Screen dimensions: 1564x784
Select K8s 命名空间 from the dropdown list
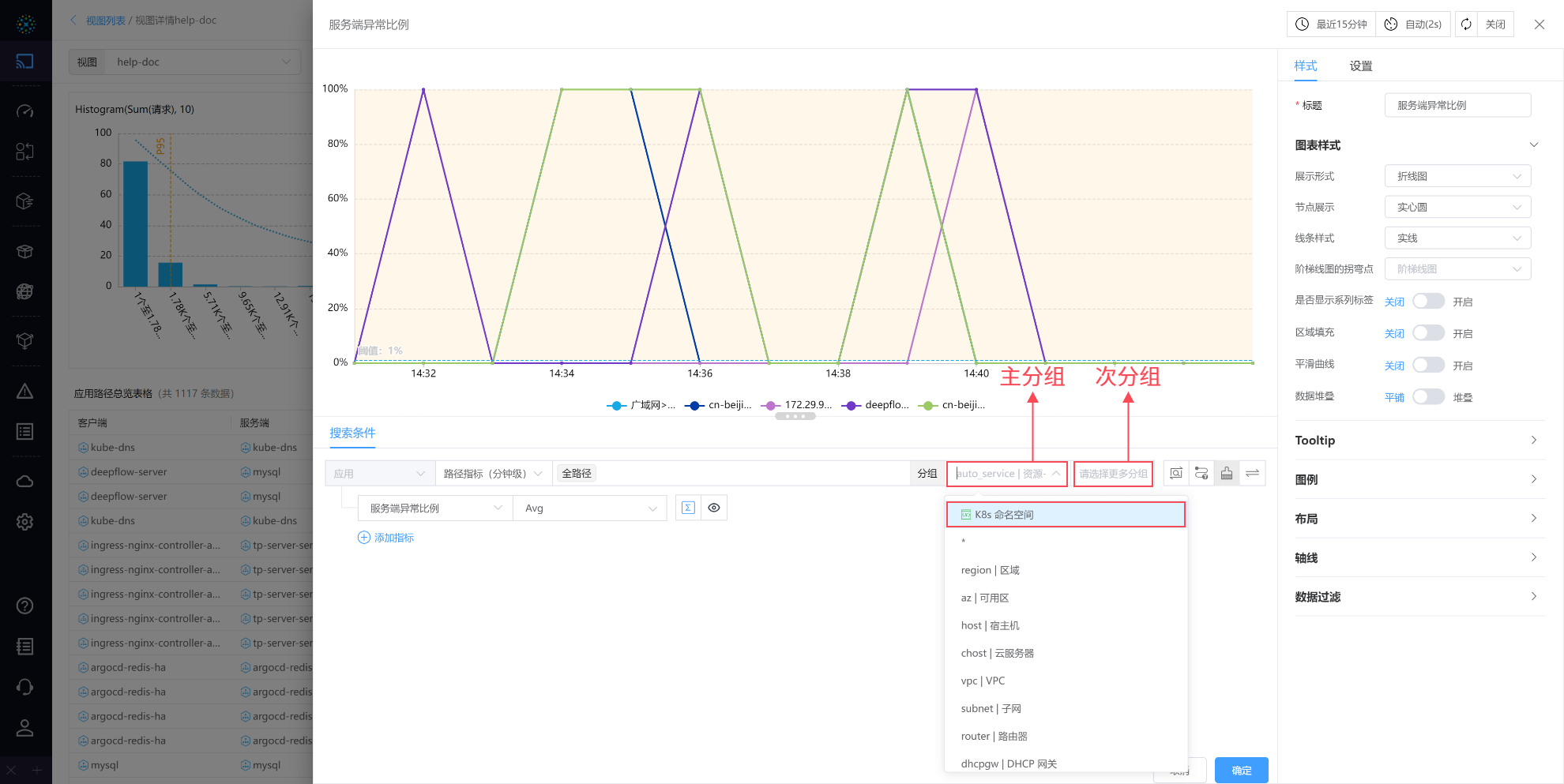(1066, 515)
